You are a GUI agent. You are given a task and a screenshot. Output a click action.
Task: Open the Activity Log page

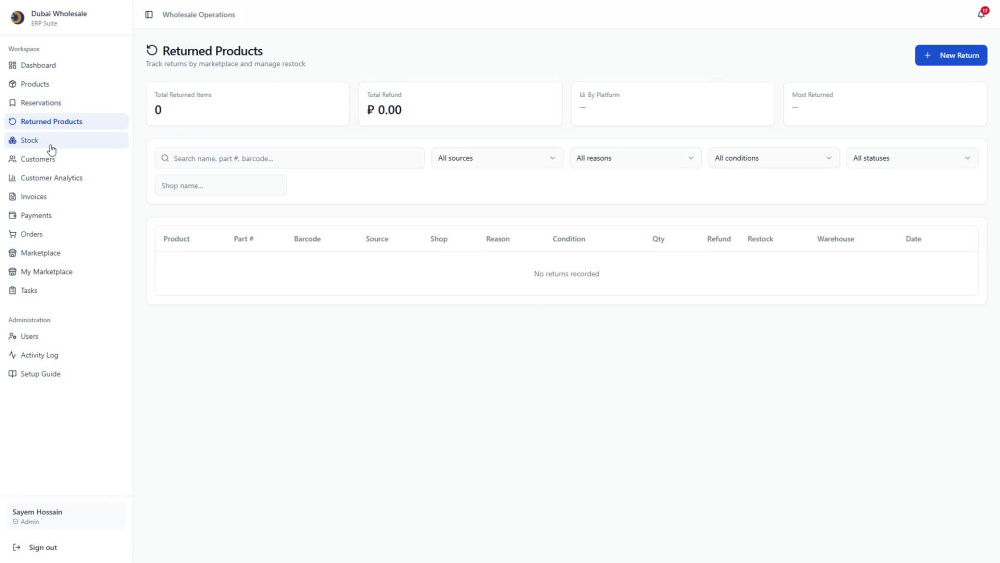pos(66,355)
